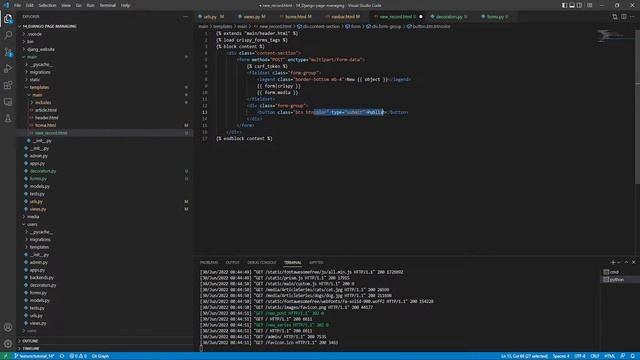
Task: Click the UTF-8 encoding in status bar
Action: click(580, 356)
